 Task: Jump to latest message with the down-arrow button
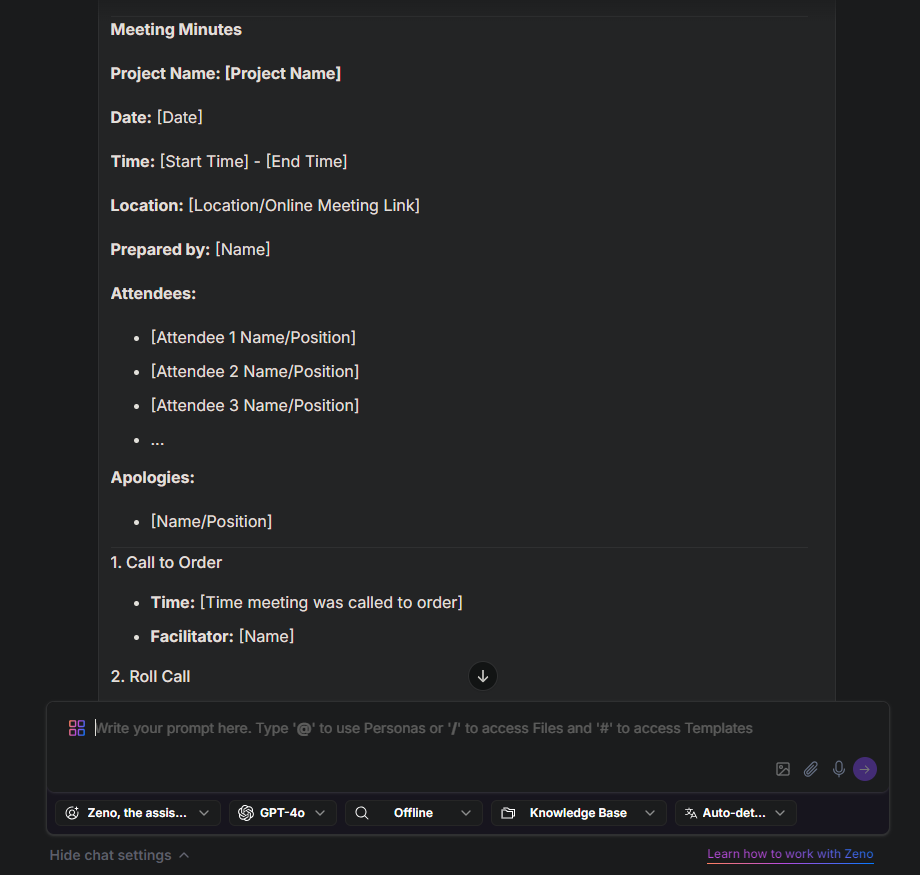(483, 676)
